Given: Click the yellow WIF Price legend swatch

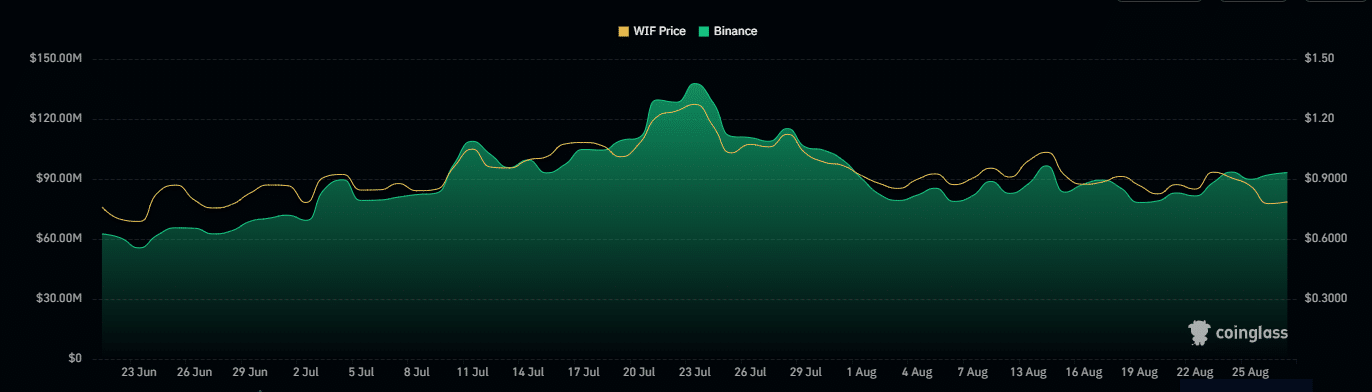Looking at the screenshot, I should [624, 32].
